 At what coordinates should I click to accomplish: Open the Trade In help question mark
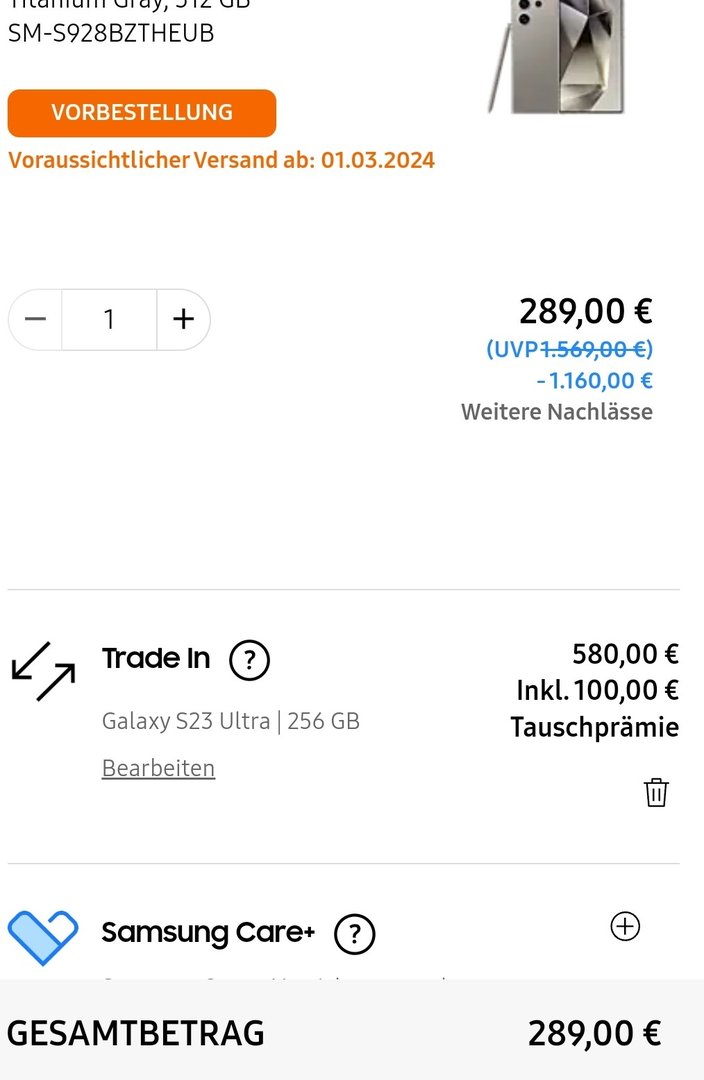(x=249, y=660)
